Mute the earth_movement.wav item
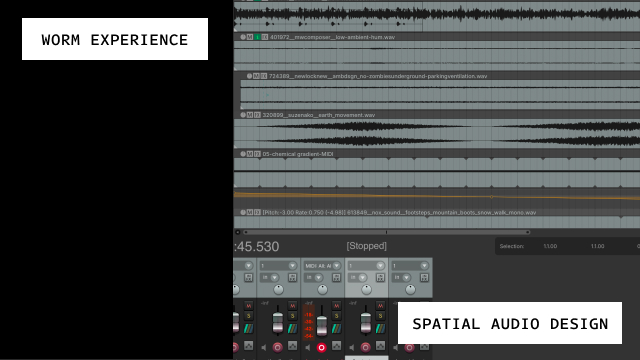The width and height of the screenshot is (640, 360). pyautogui.click(x=250, y=115)
